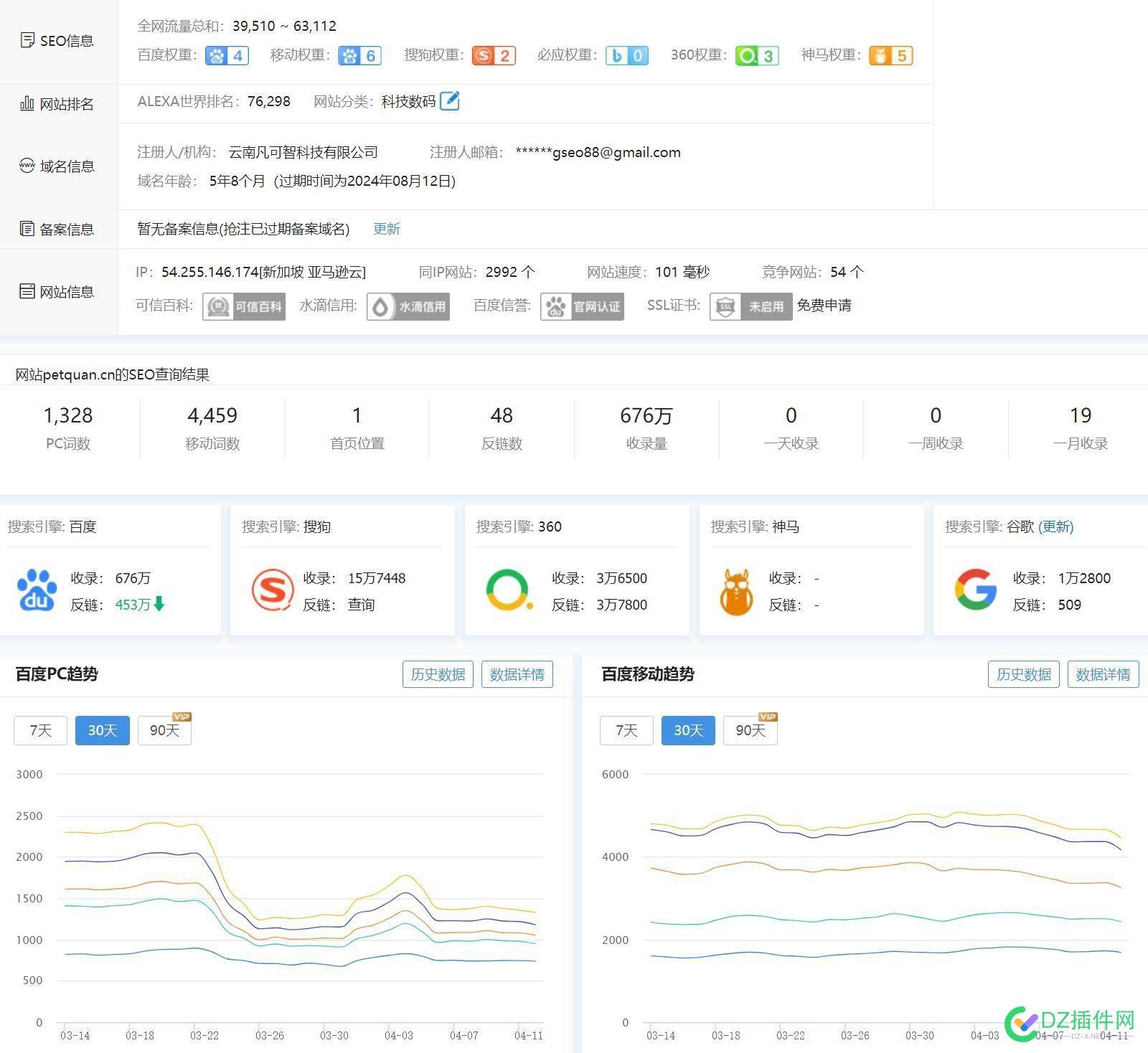
Task: Click the green down arrow beside 453万
Action: pyautogui.click(x=159, y=604)
